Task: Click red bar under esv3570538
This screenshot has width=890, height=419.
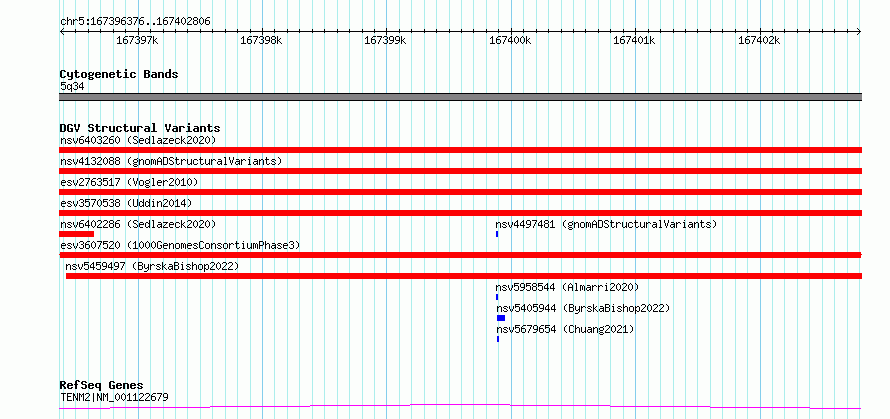Action: click(x=460, y=213)
